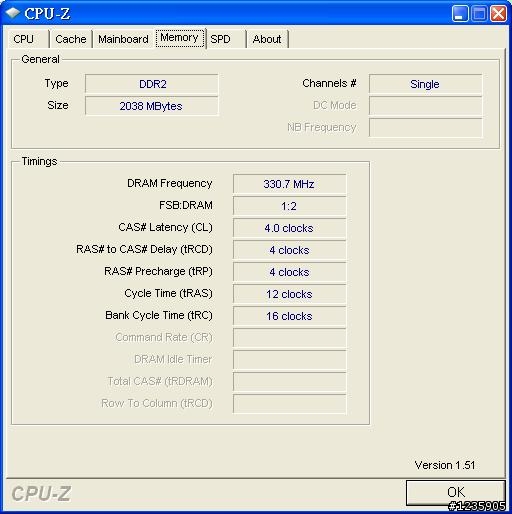512x514 pixels.
Task: Click the DRAM Frequency label
Action: click(x=170, y=183)
